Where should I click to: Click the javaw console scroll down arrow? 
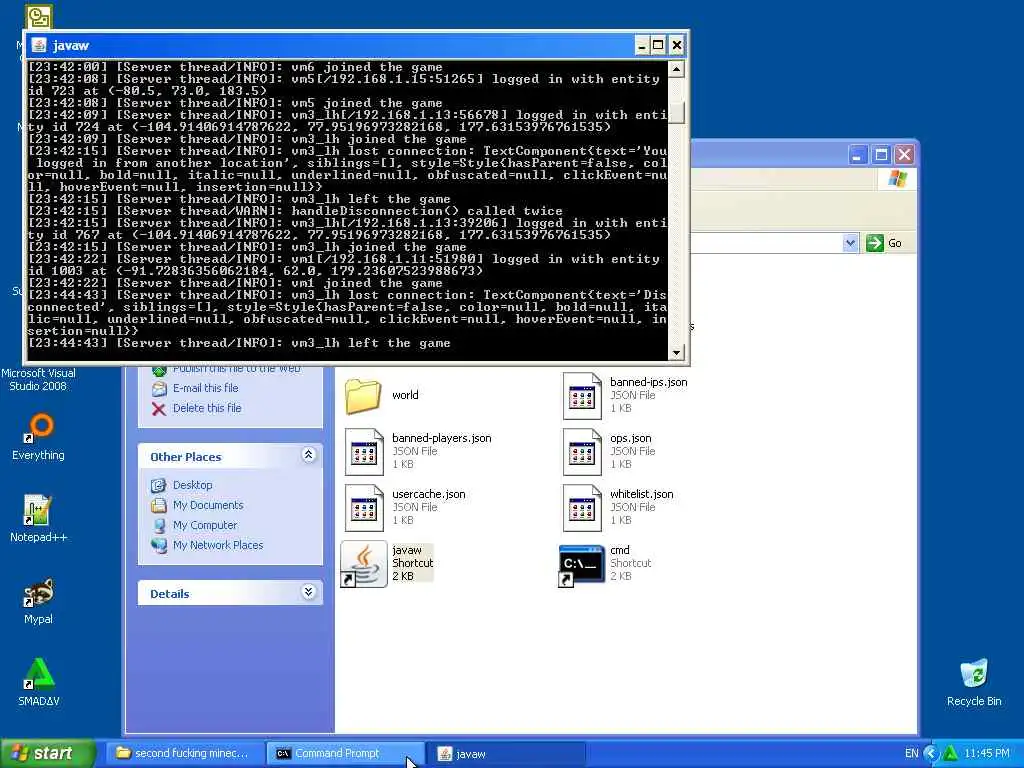677,352
